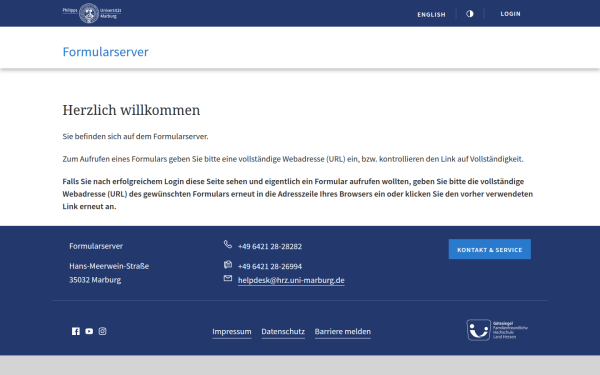Click the Hans-Meerwein-Straße address line

tap(109, 266)
